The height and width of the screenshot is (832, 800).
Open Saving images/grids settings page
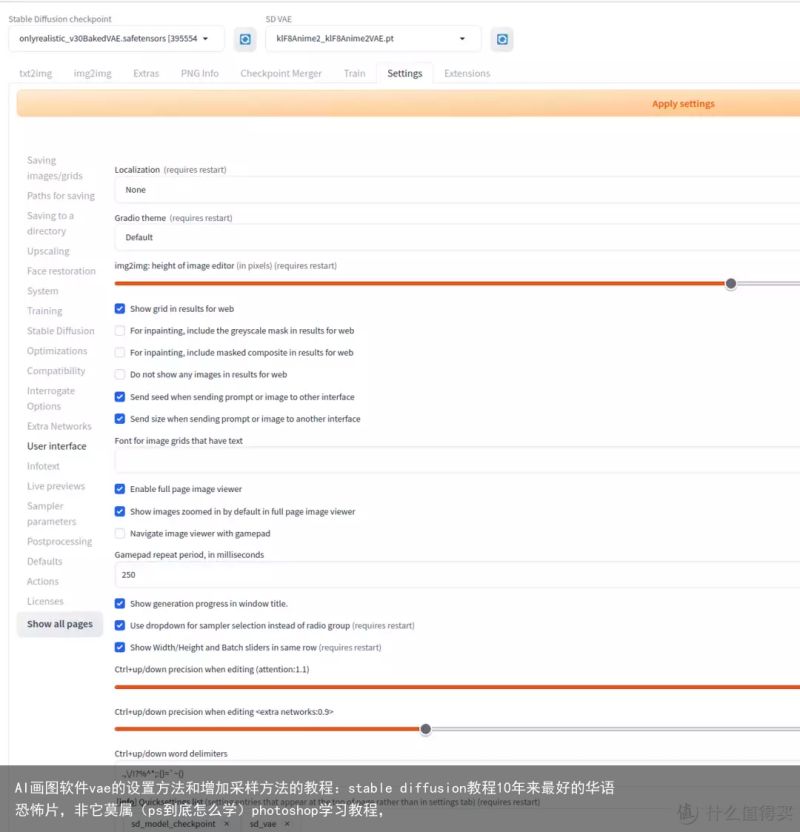[x=55, y=168]
